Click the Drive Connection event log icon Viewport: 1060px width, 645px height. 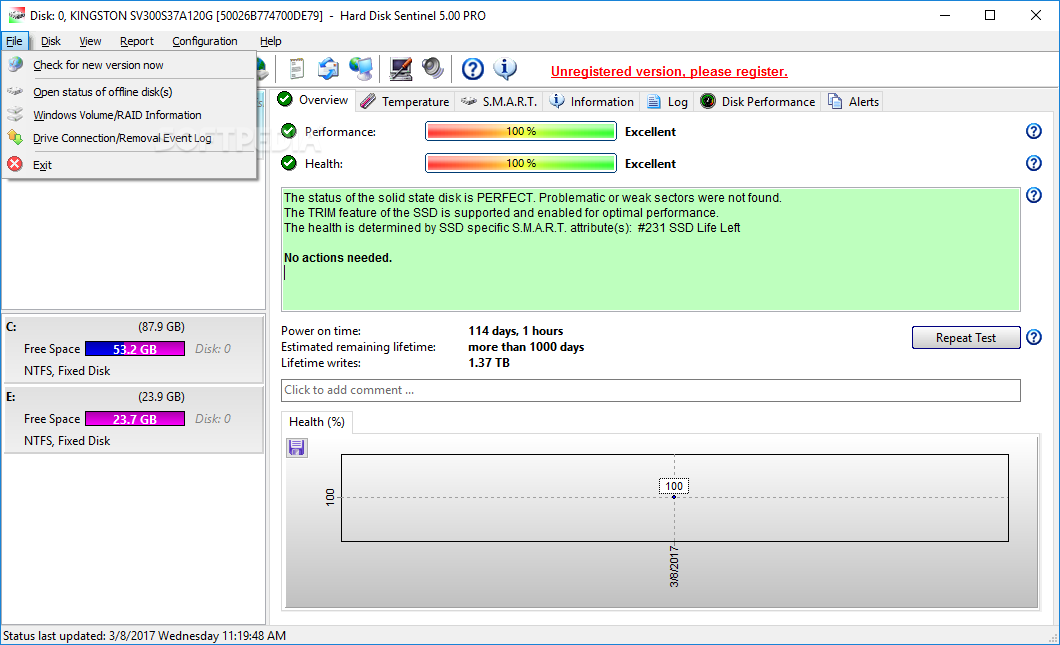tap(15, 137)
